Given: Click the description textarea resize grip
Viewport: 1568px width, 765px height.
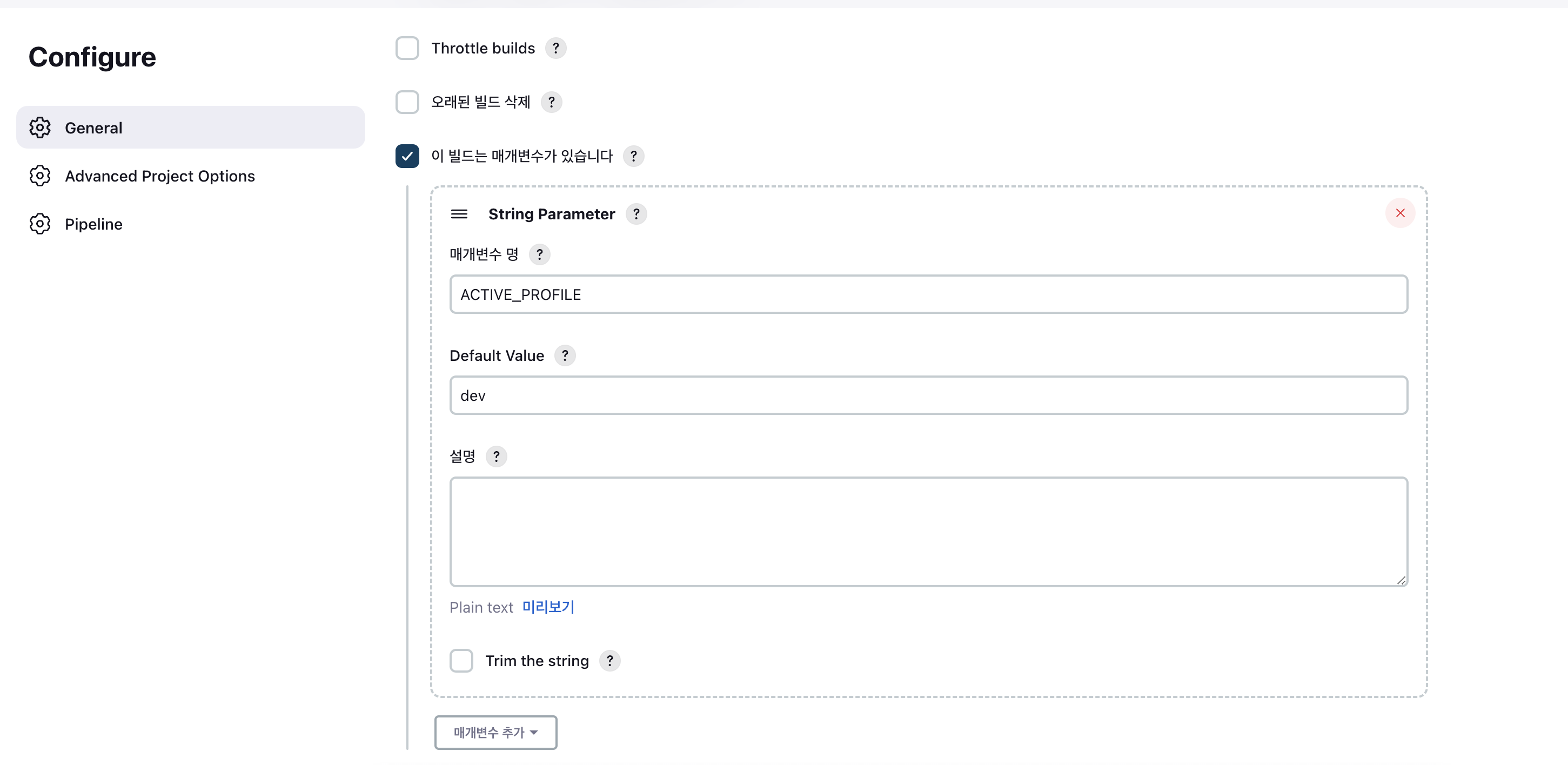Looking at the screenshot, I should click(x=1401, y=580).
